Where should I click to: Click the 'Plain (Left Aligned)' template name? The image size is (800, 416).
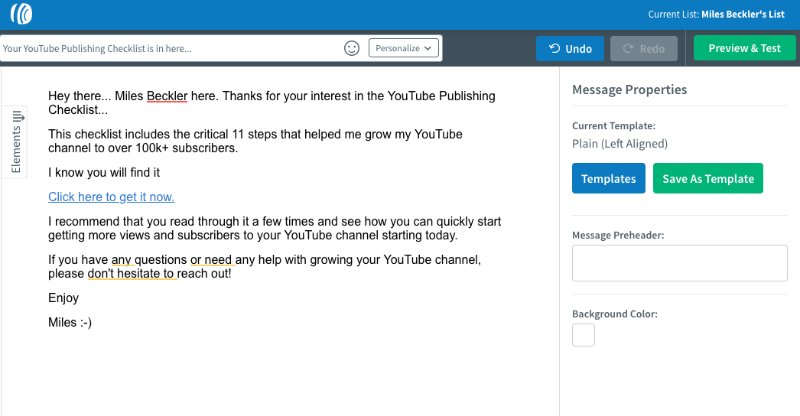click(x=620, y=144)
